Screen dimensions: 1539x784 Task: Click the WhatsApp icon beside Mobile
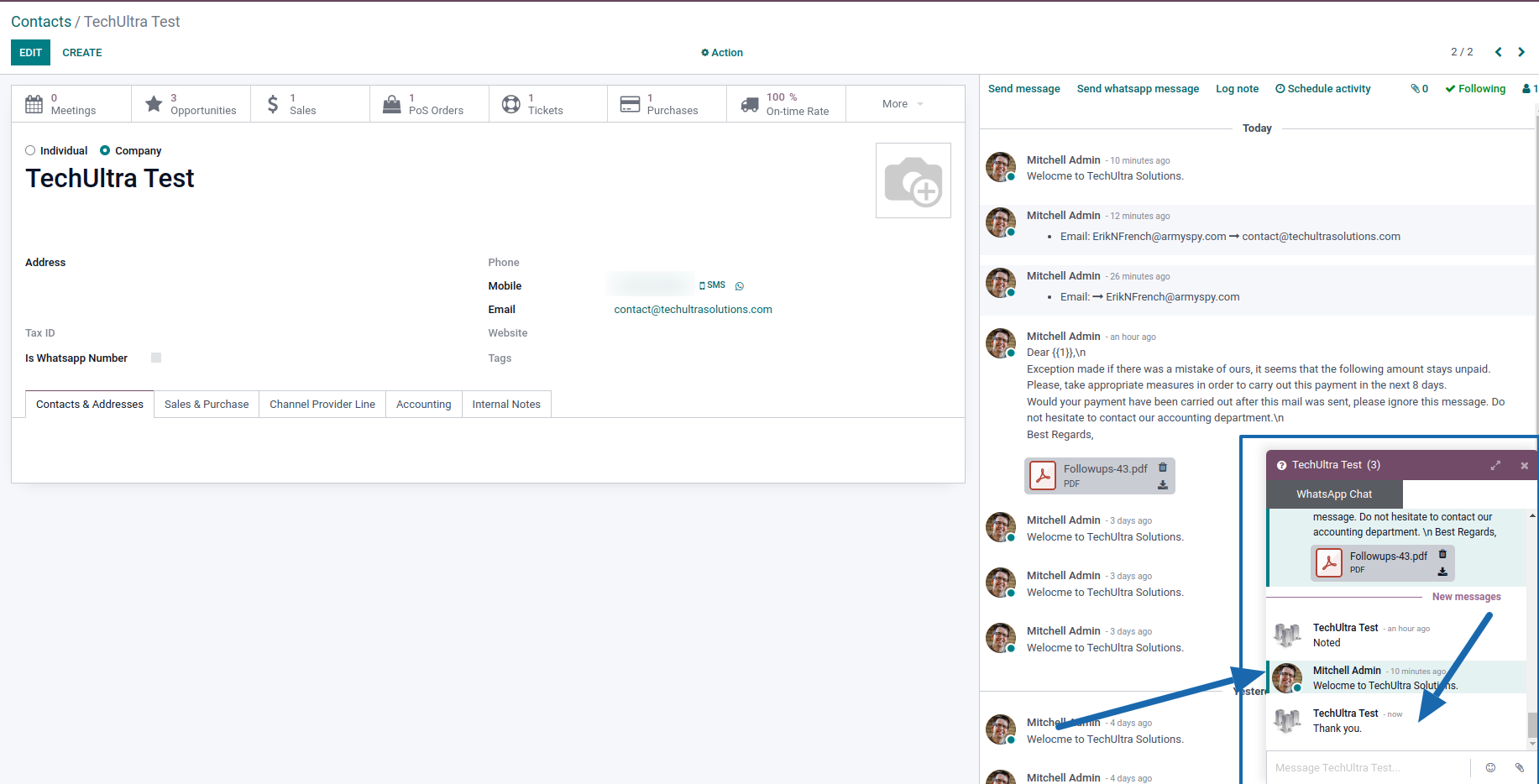point(739,286)
